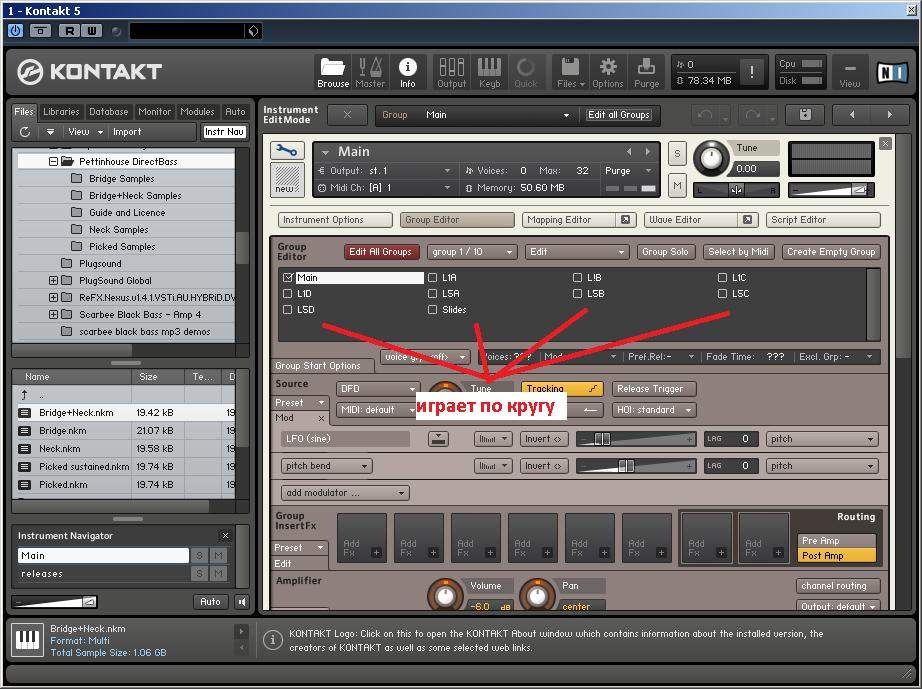Open the Options gear icon
This screenshot has width=922, height=689.
coord(607,71)
